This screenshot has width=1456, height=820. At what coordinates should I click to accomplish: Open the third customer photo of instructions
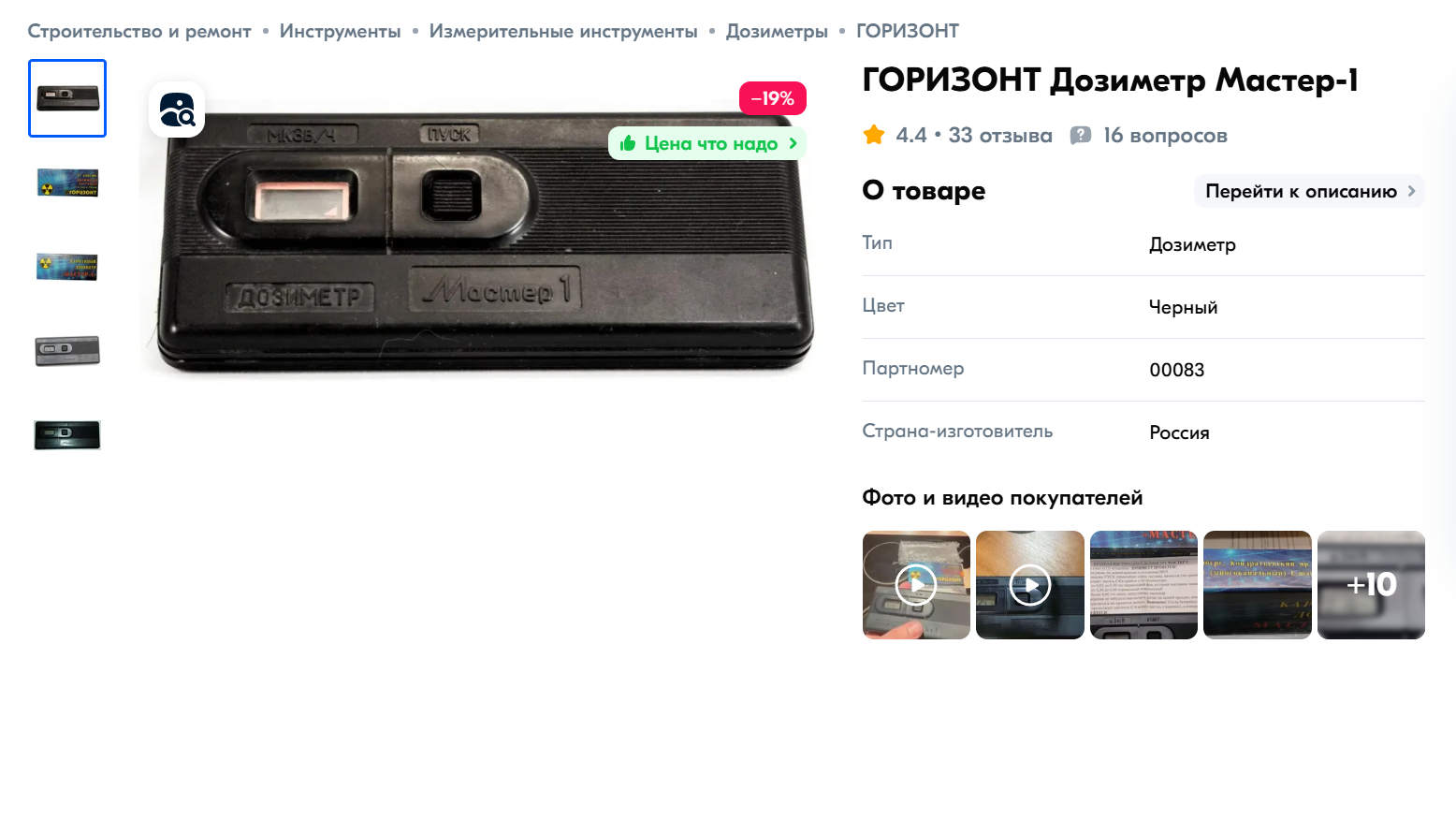[x=1143, y=585]
